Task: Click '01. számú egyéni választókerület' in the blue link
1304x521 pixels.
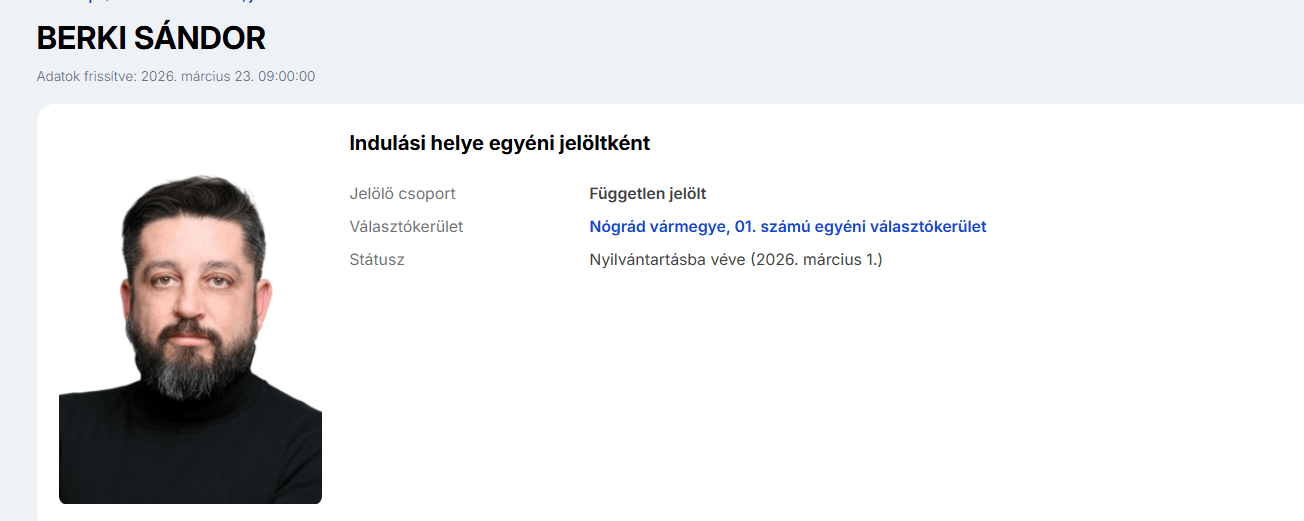Action: tap(860, 227)
